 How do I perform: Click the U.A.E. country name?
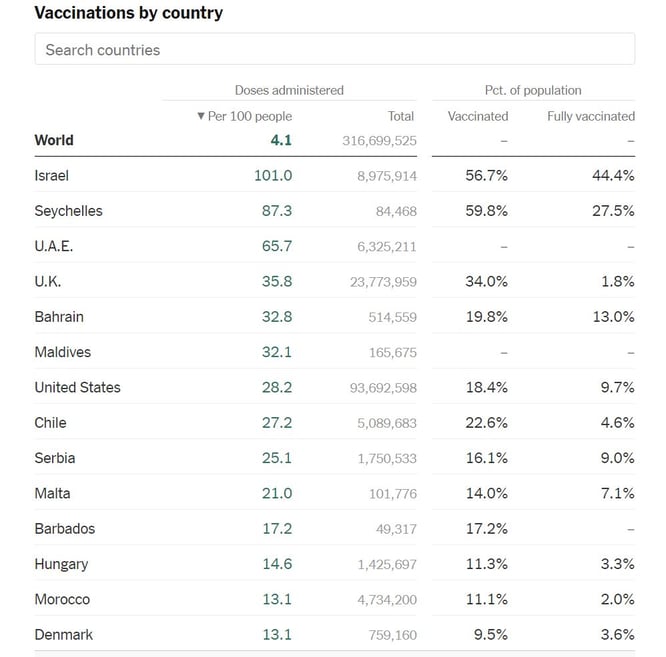[x=54, y=246]
